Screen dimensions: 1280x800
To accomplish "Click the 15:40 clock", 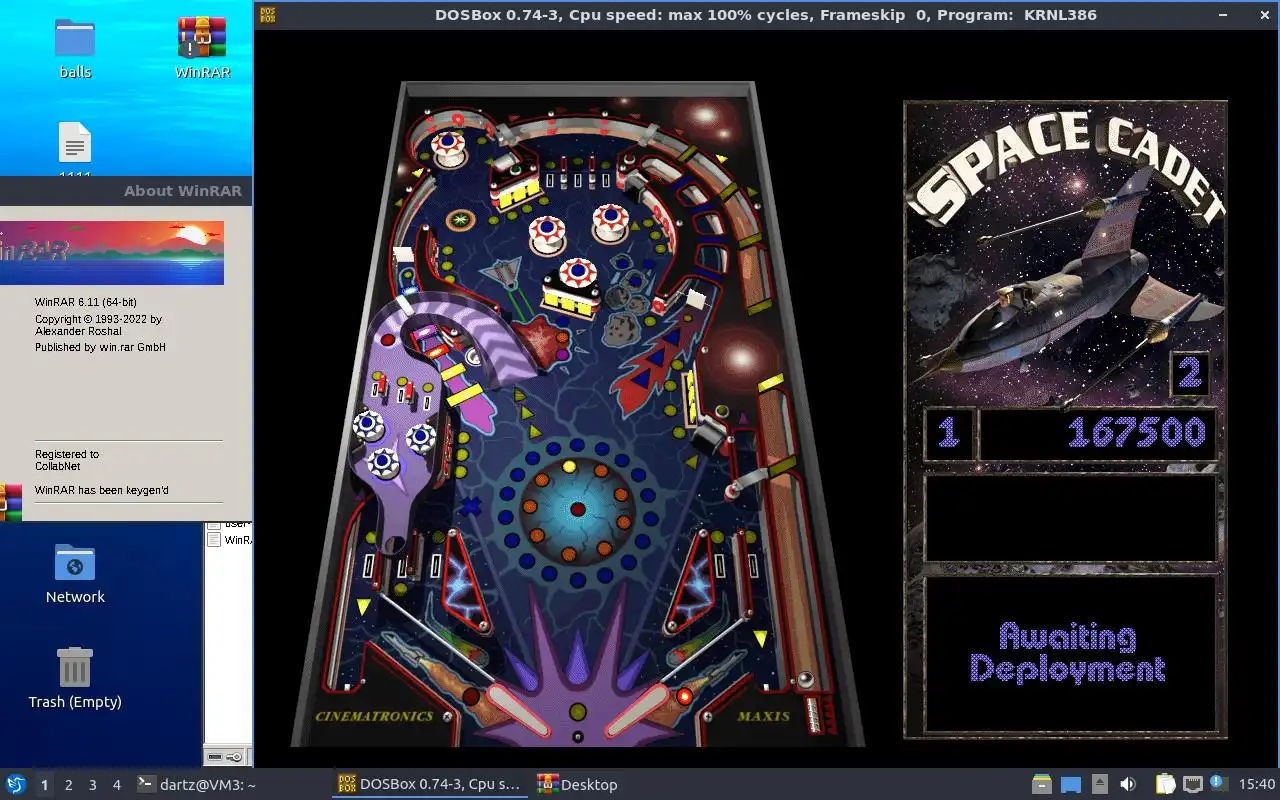I will [x=1257, y=785].
